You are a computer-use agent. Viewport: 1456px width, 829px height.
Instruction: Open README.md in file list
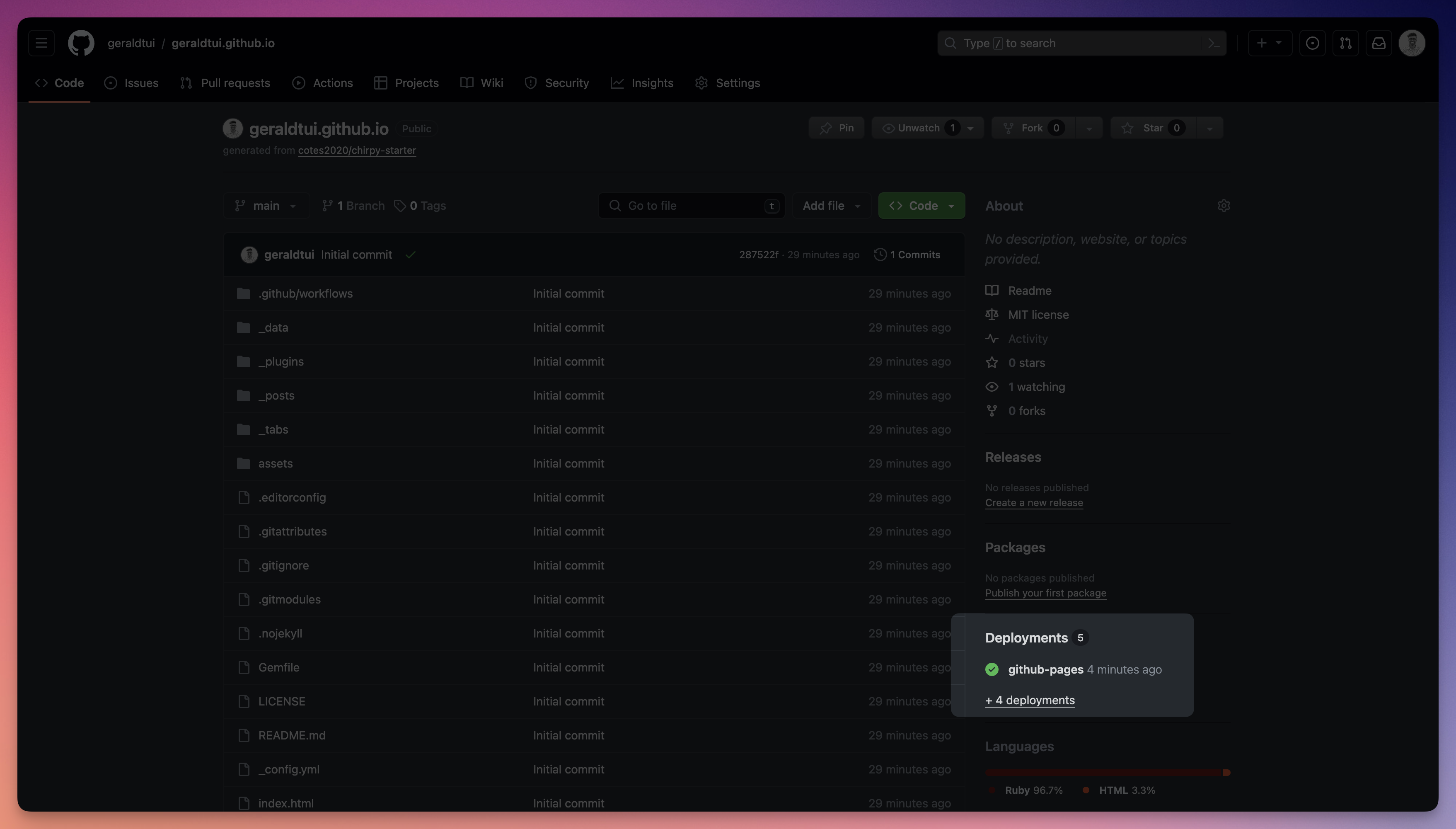pyautogui.click(x=292, y=736)
